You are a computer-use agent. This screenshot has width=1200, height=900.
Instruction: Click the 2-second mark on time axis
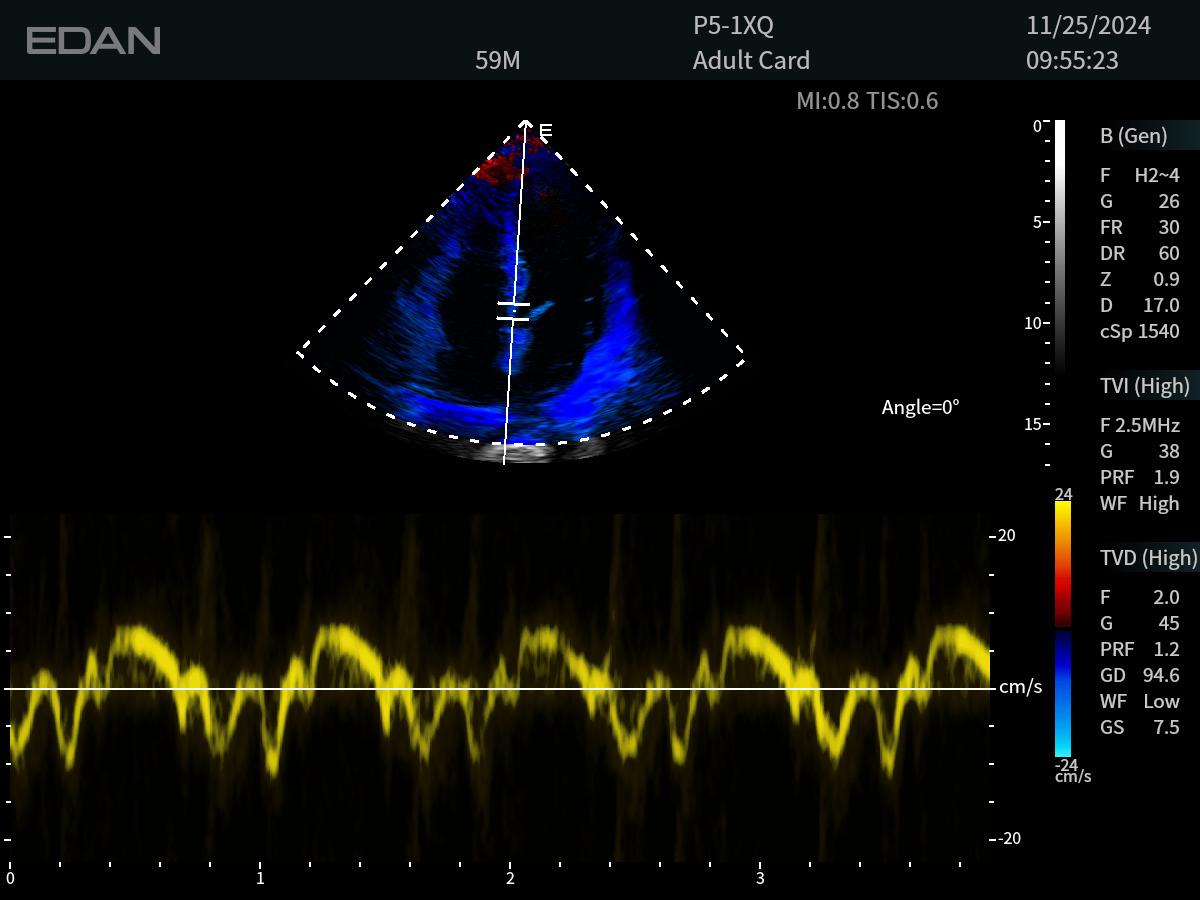[x=510, y=877]
